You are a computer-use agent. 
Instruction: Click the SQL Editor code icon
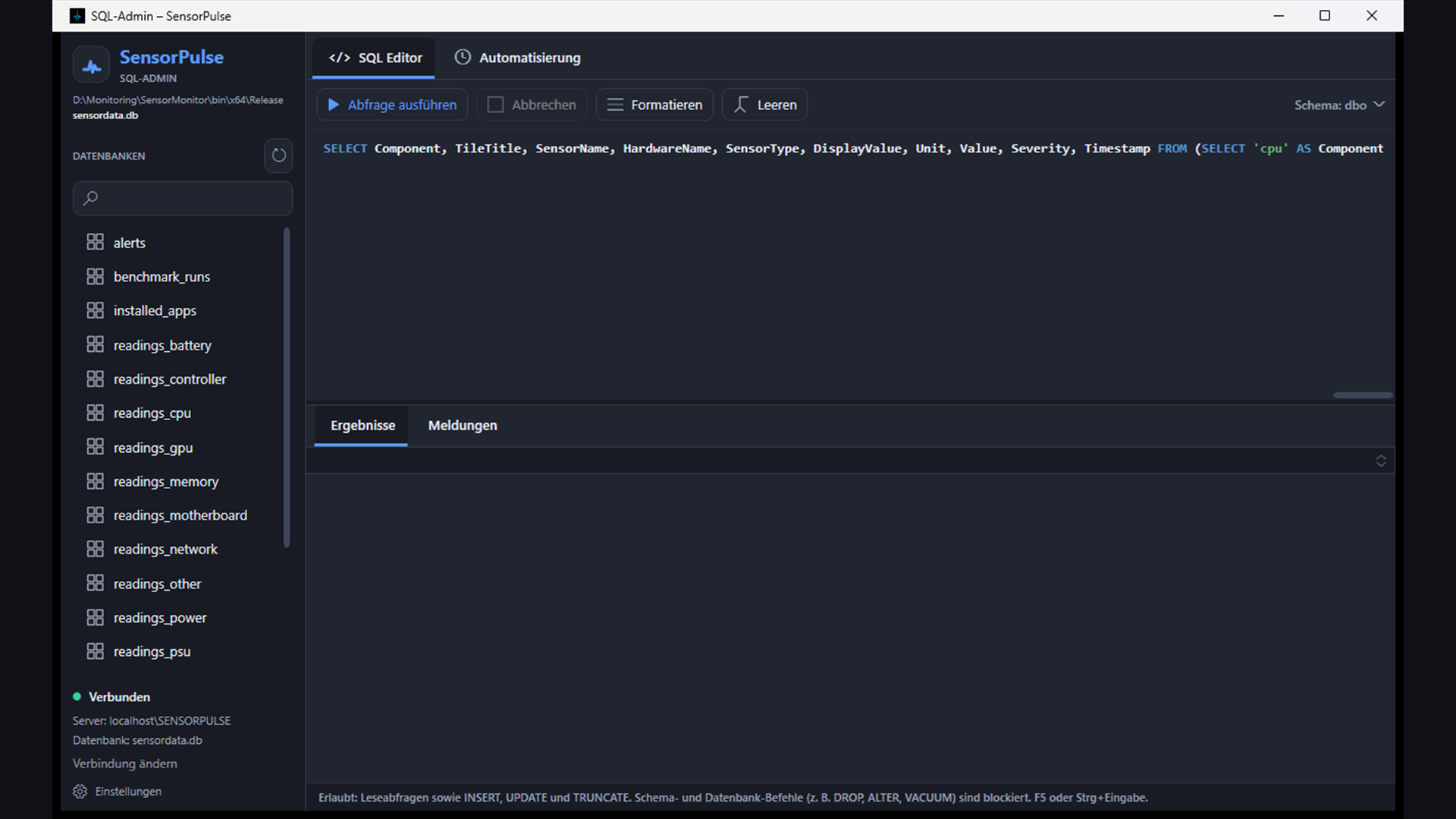[x=339, y=58]
